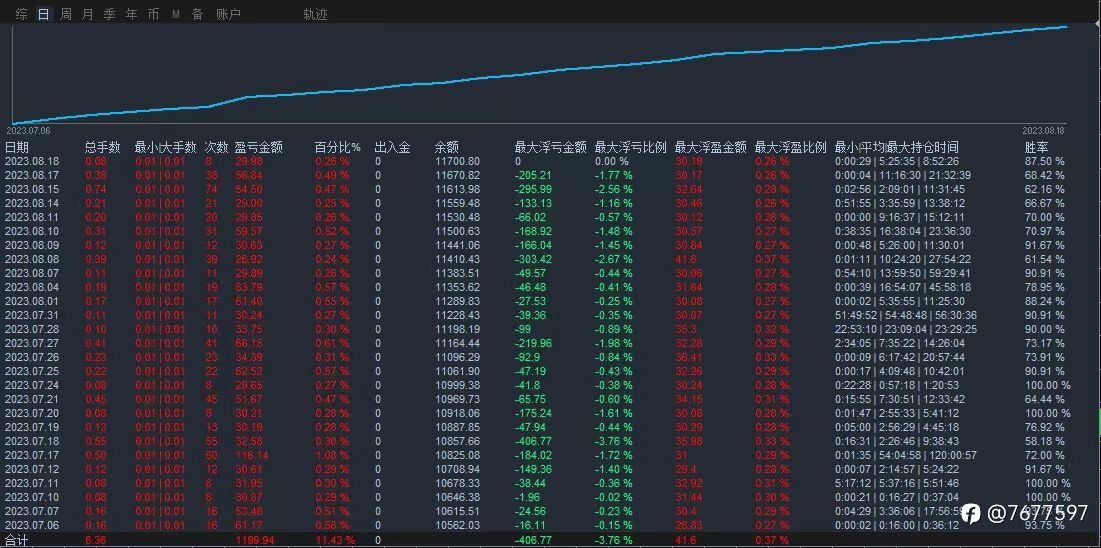Click the 合计 total row label

(17, 541)
